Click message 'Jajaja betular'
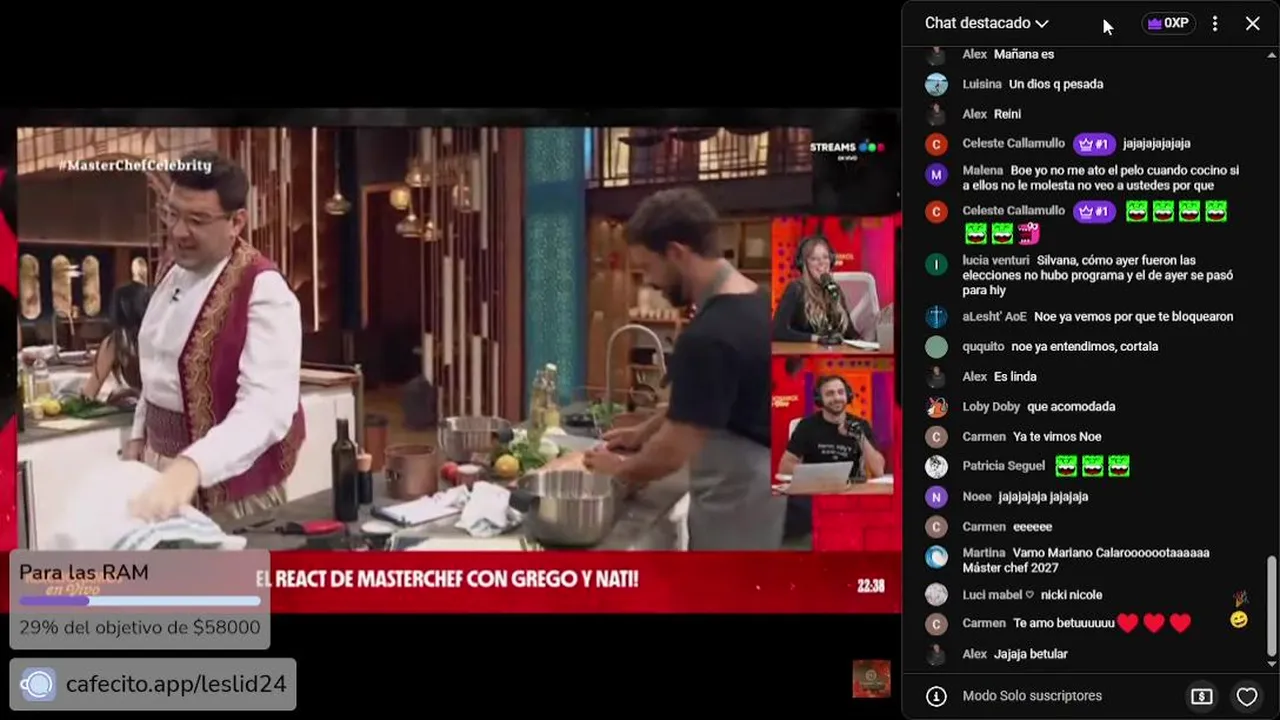Image resolution: width=1280 pixels, height=720 pixels. coord(1031,653)
